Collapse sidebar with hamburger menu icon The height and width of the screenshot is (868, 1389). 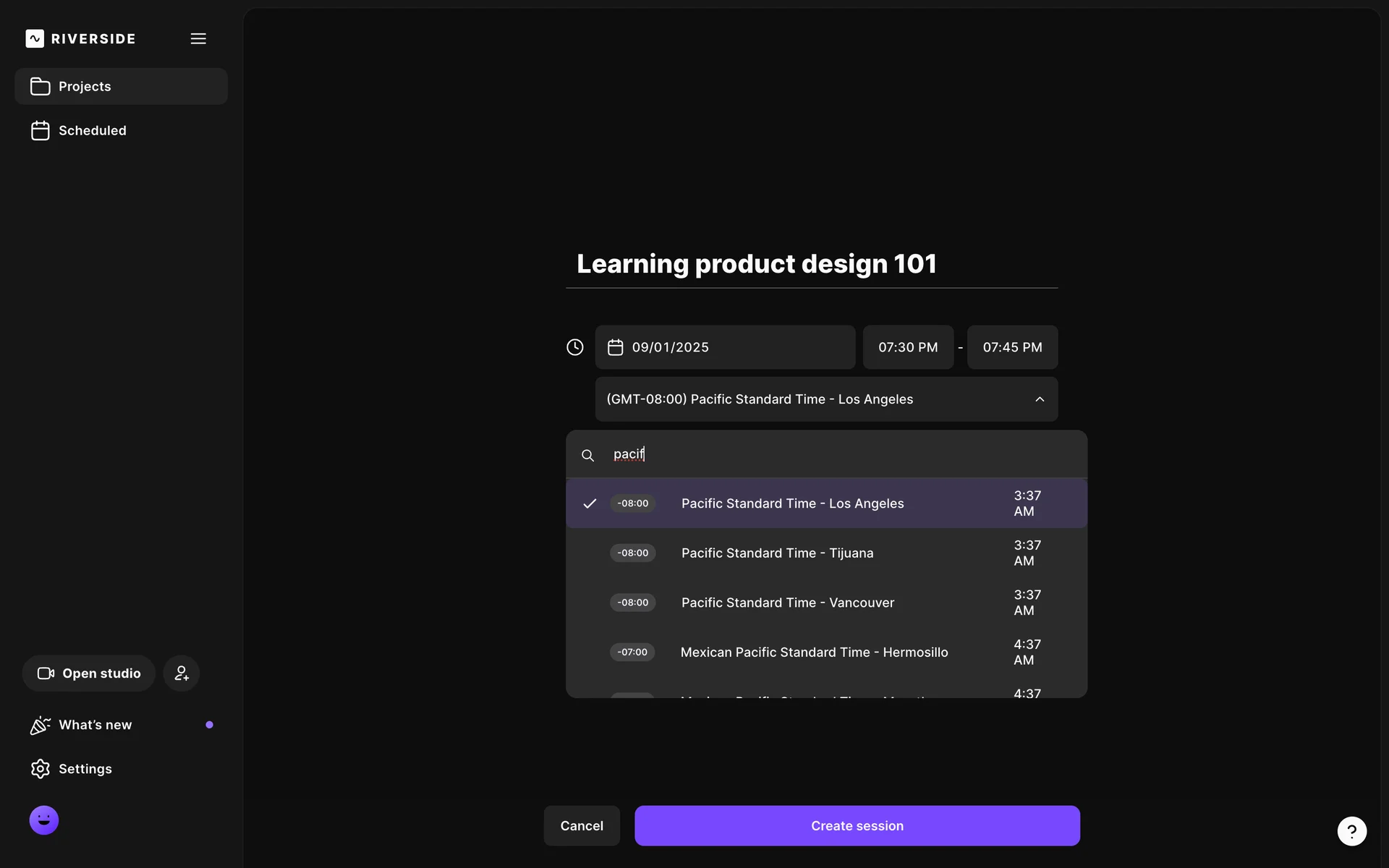pyautogui.click(x=198, y=38)
